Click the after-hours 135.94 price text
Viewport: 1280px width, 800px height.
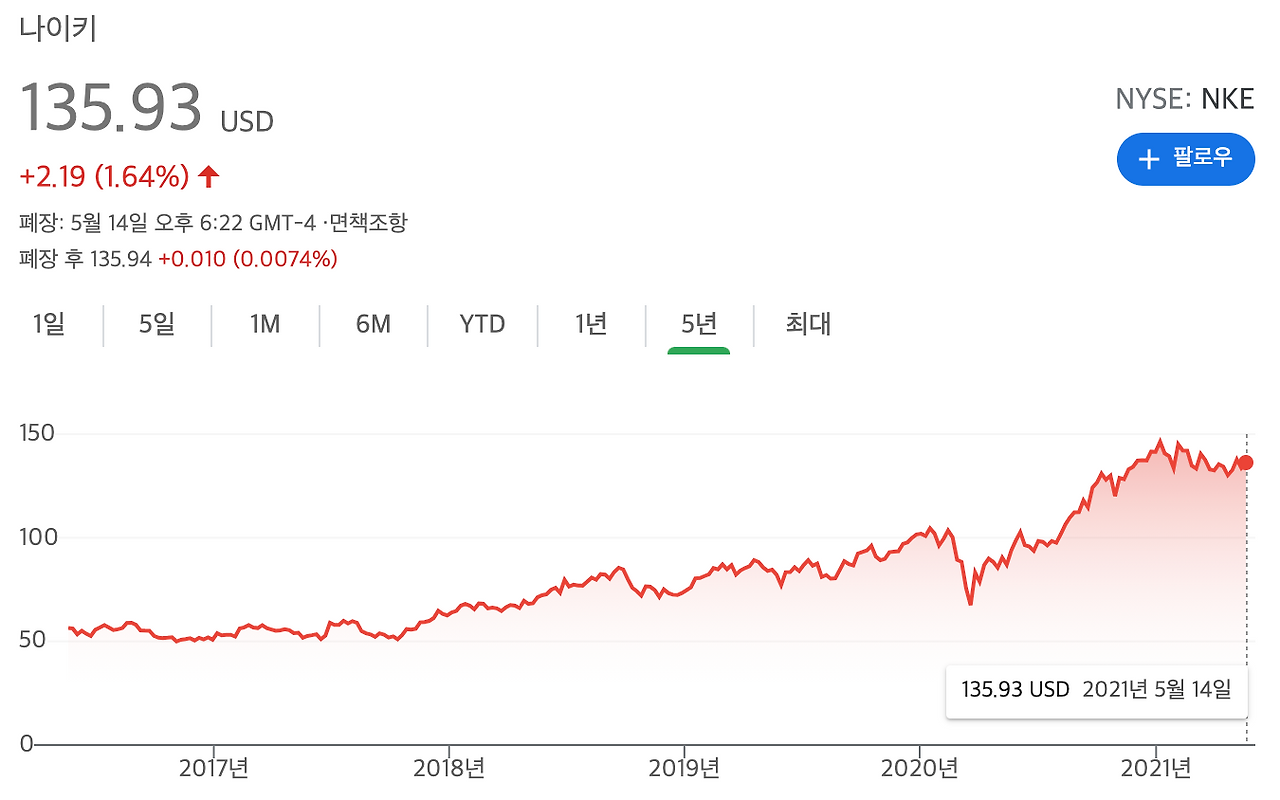pos(121,259)
